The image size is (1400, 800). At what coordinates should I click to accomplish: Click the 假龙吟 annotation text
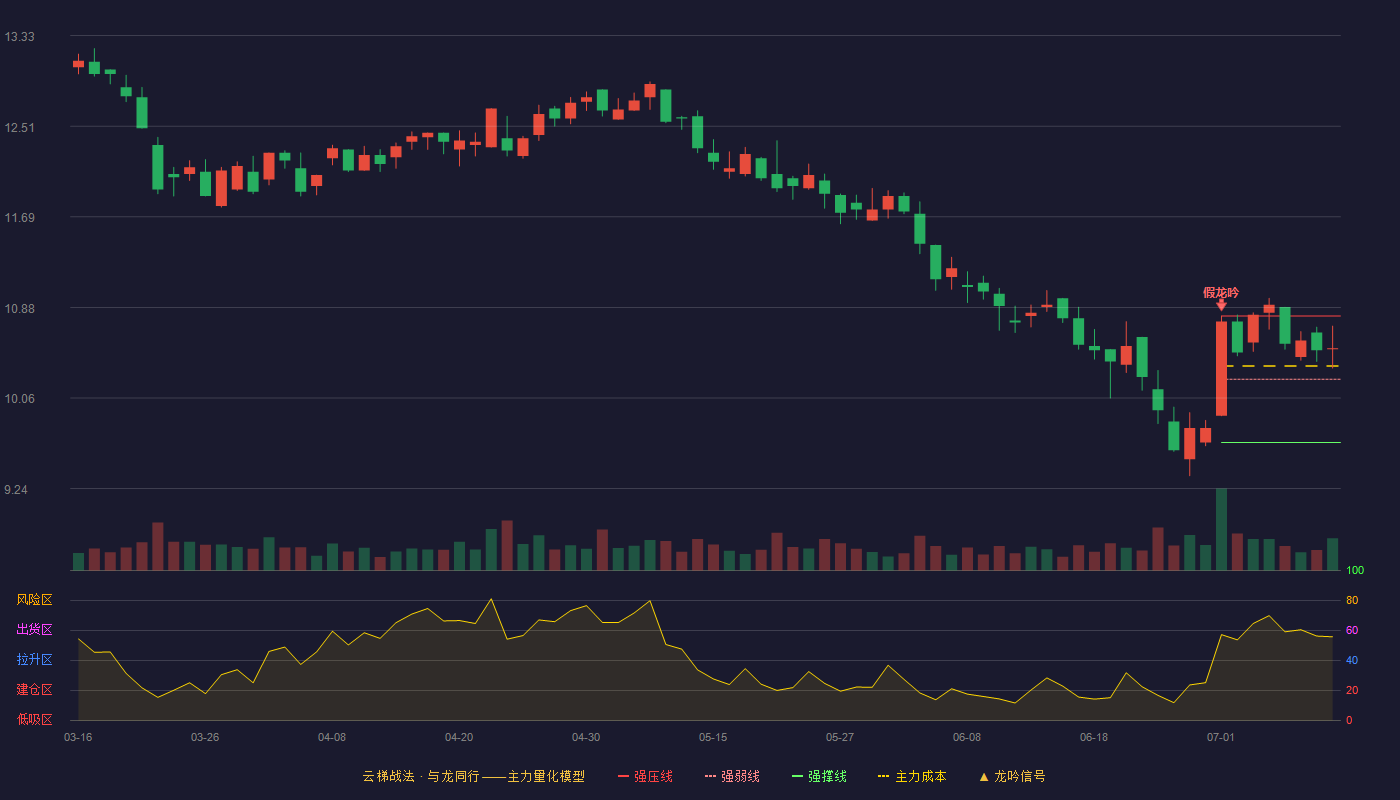[x=1221, y=292]
